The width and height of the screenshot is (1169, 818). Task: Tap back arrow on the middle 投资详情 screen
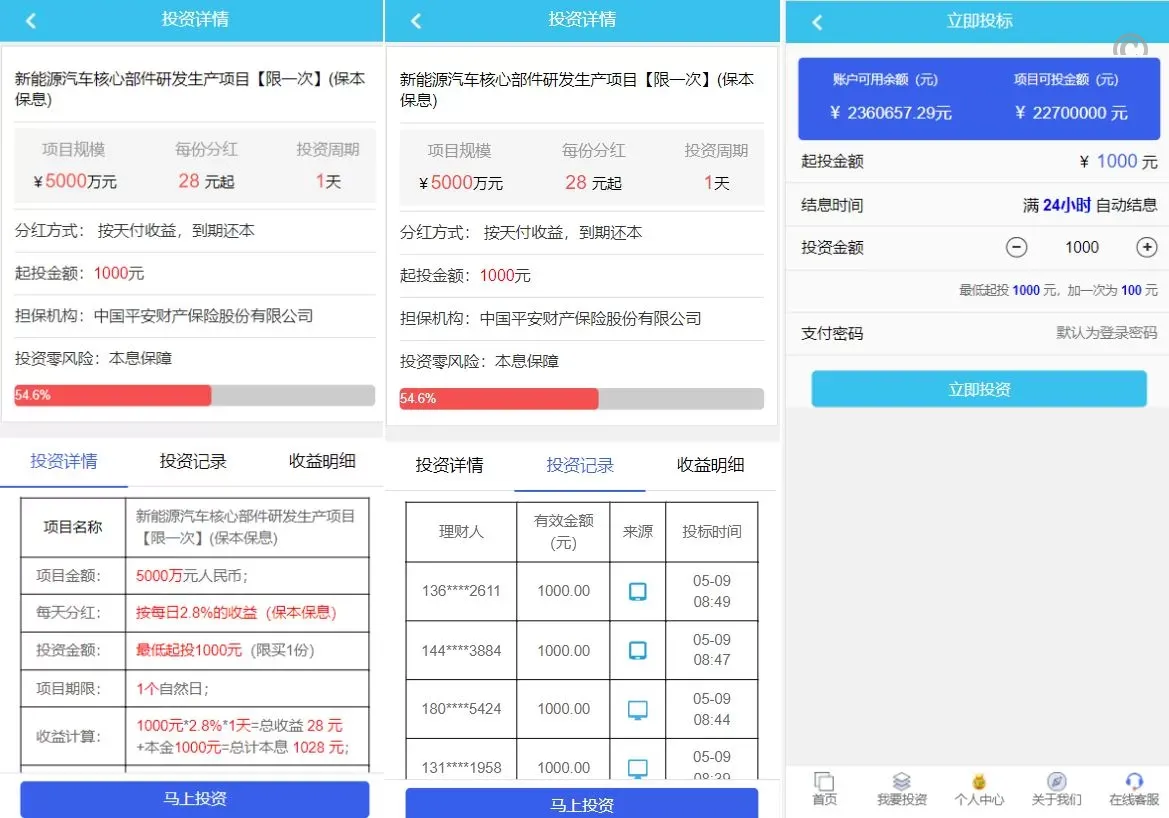tap(416, 20)
